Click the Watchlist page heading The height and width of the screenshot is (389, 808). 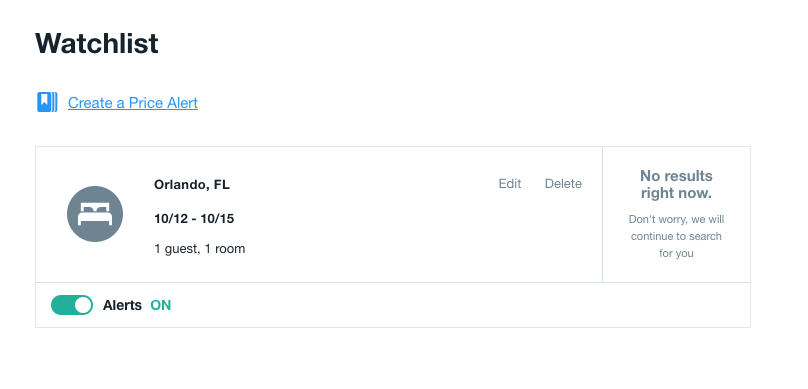point(97,43)
